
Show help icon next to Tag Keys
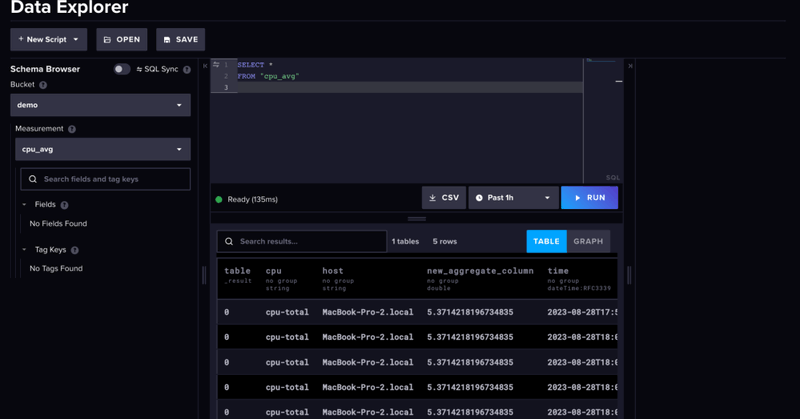point(75,250)
